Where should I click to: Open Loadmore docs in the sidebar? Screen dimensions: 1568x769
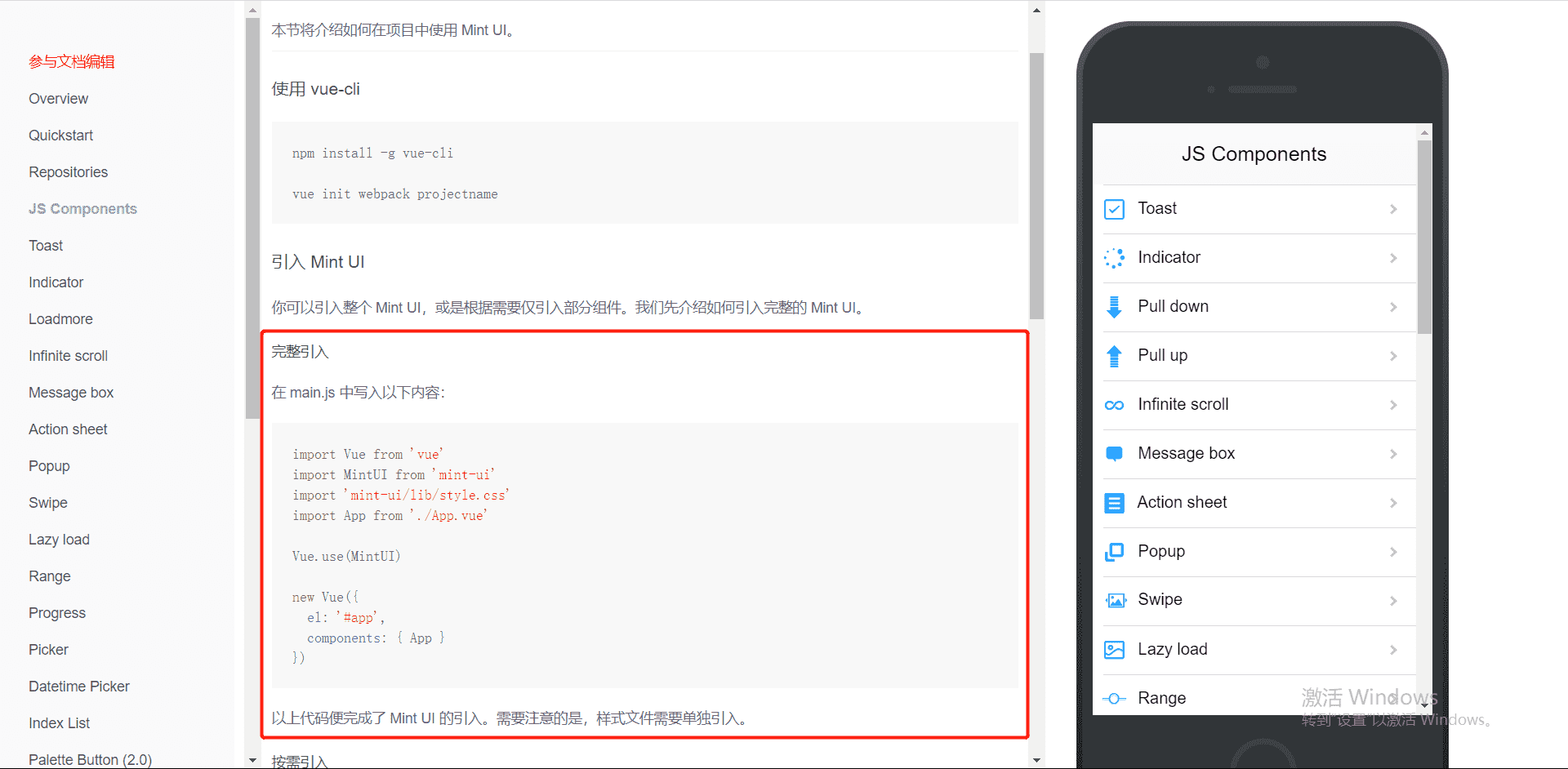point(60,319)
